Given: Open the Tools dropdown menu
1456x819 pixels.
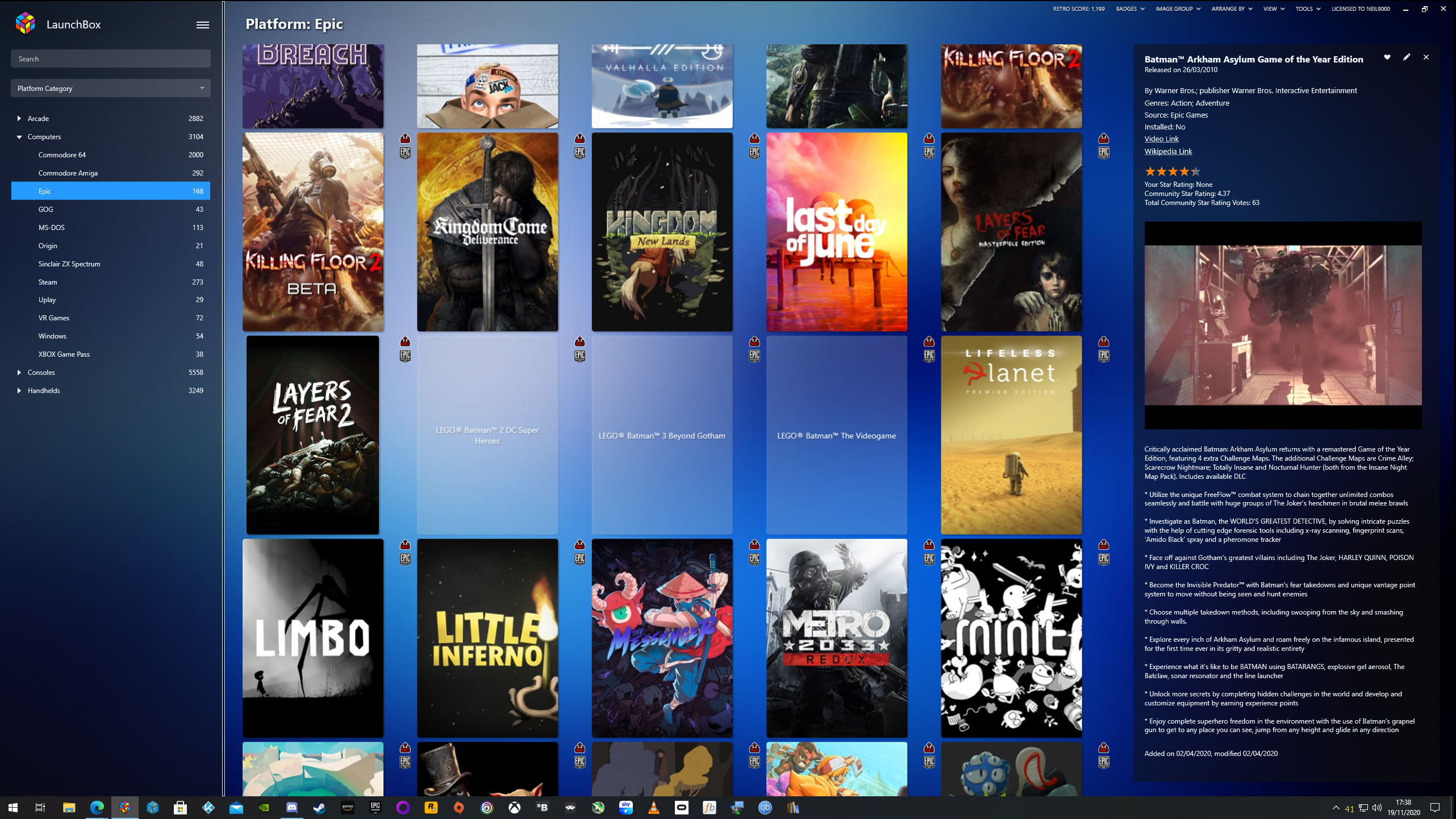Looking at the screenshot, I should [x=1307, y=9].
